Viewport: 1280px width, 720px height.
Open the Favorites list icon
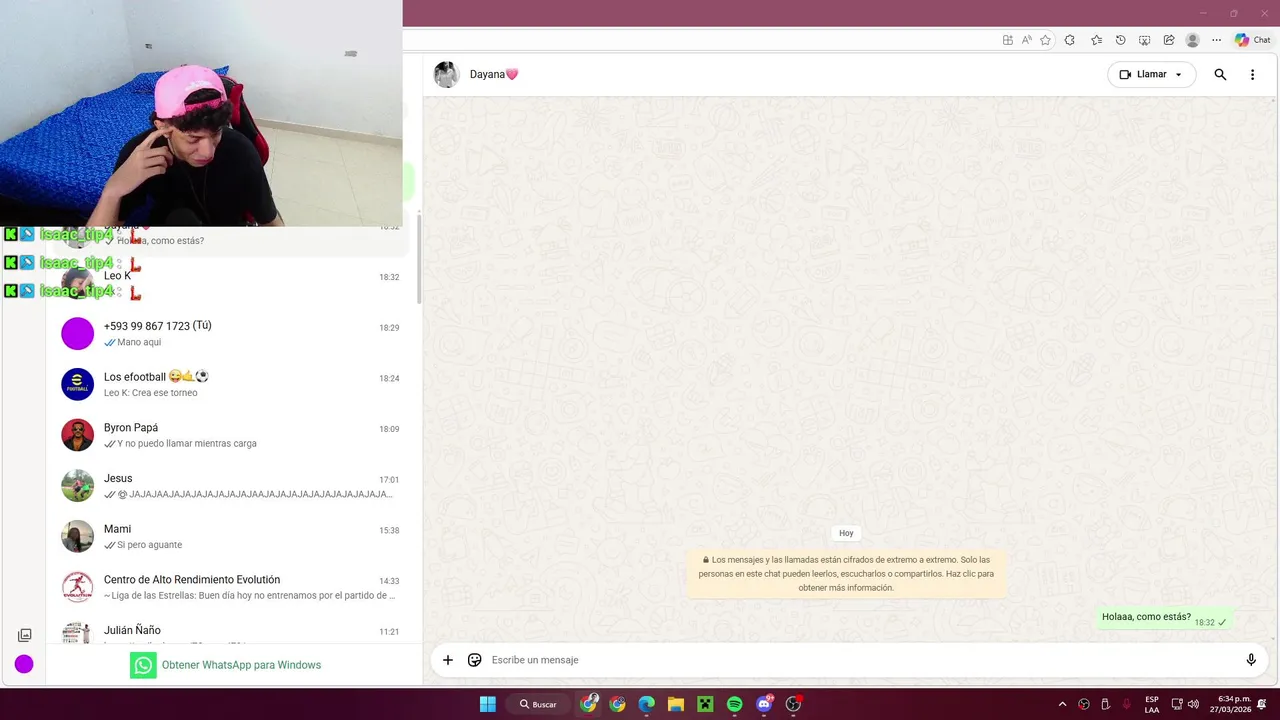(1096, 40)
